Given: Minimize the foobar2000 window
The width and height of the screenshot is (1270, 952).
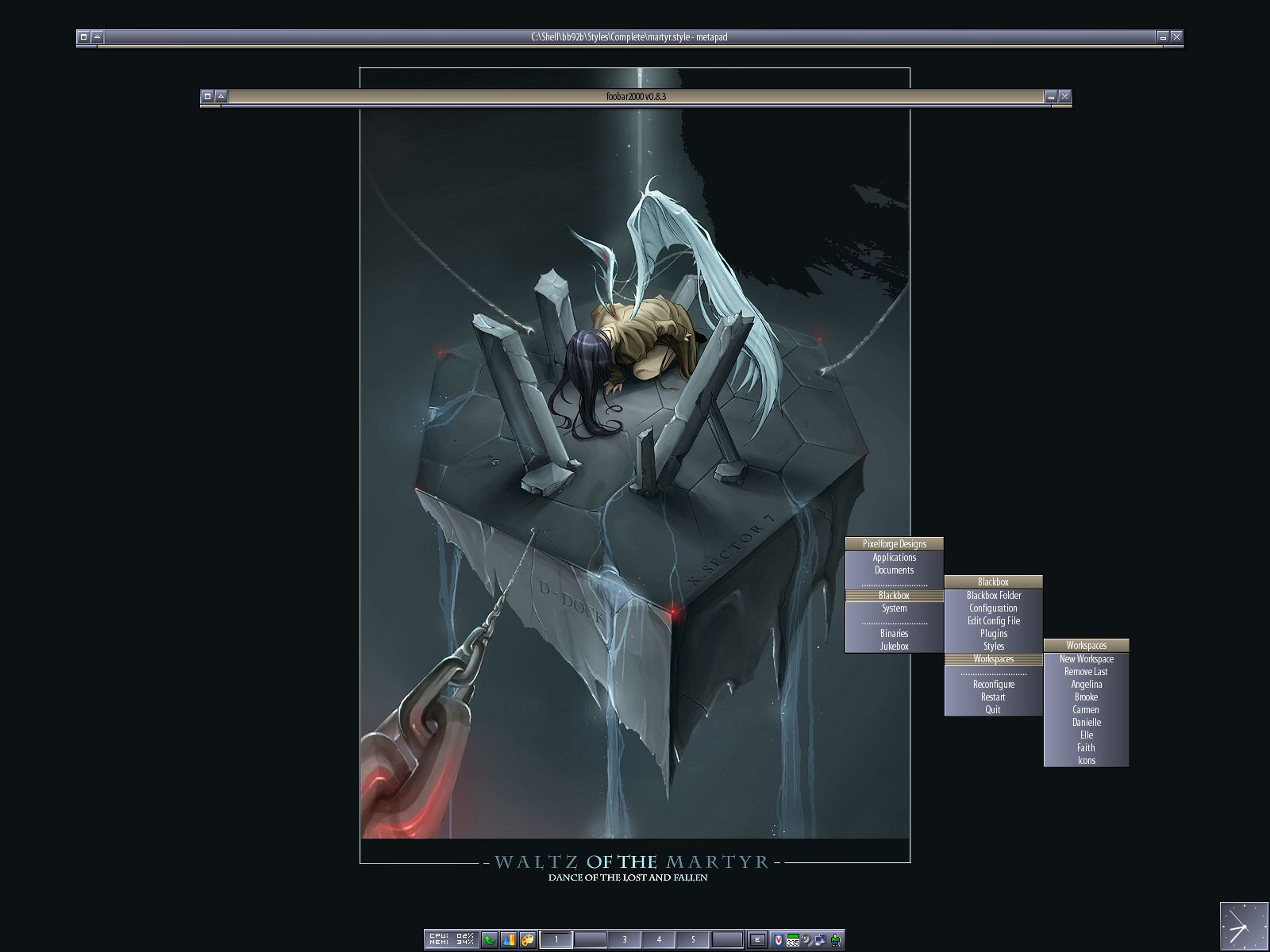Looking at the screenshot, I should click(x=1051, y=96).
